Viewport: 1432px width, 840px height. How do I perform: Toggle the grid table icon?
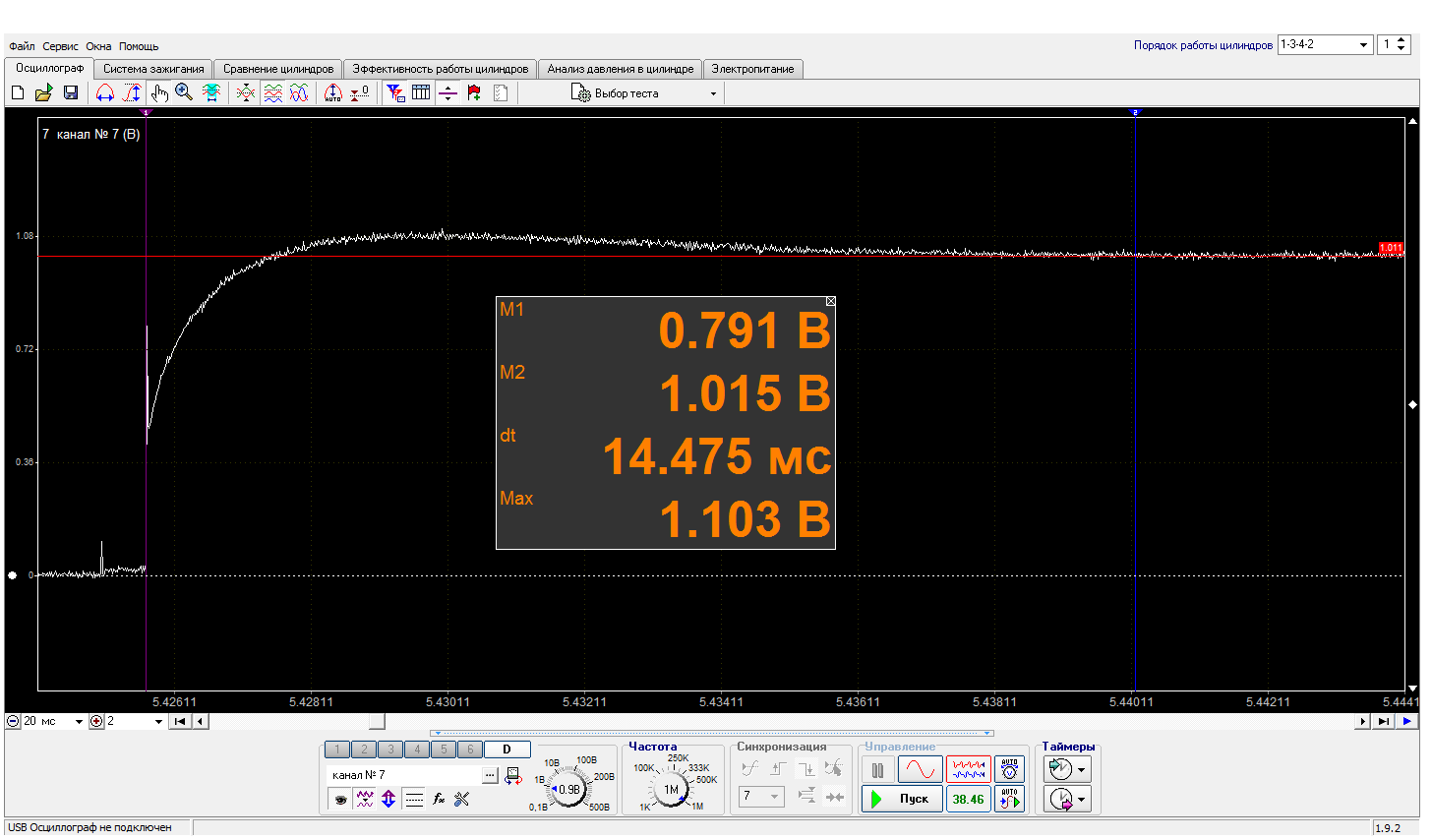click(x=422, y=92)
